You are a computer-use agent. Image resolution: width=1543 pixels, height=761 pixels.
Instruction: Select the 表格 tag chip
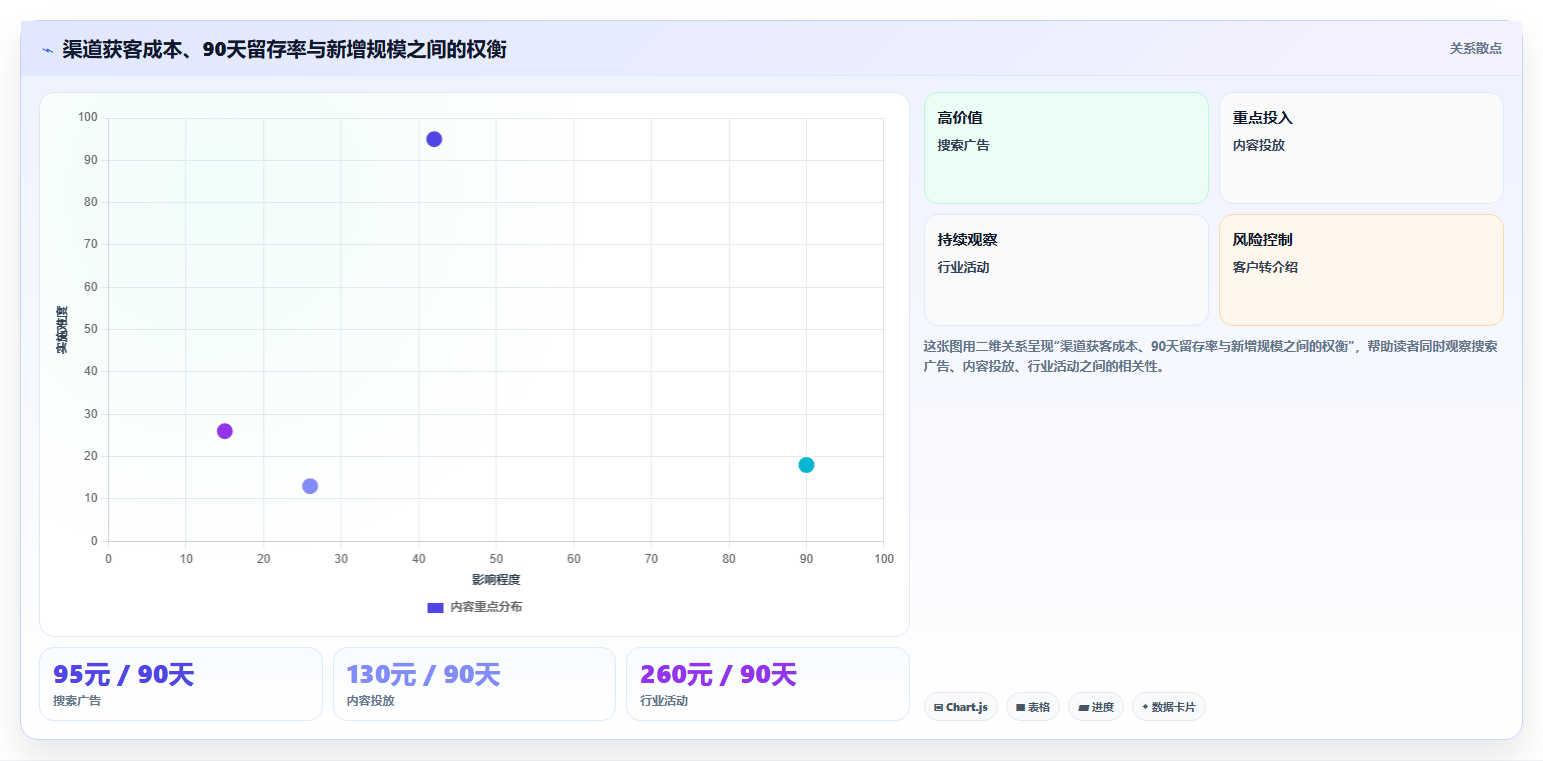pyautogui.click(x=1032, y=707)
